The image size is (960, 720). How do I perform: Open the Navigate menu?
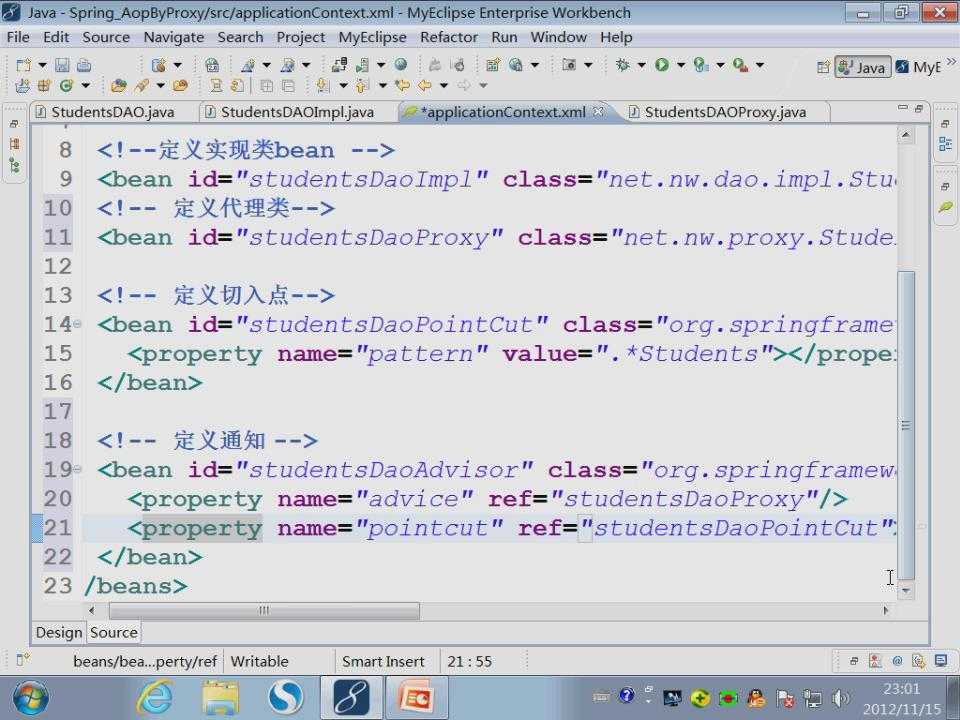click(x=173, y=37)
